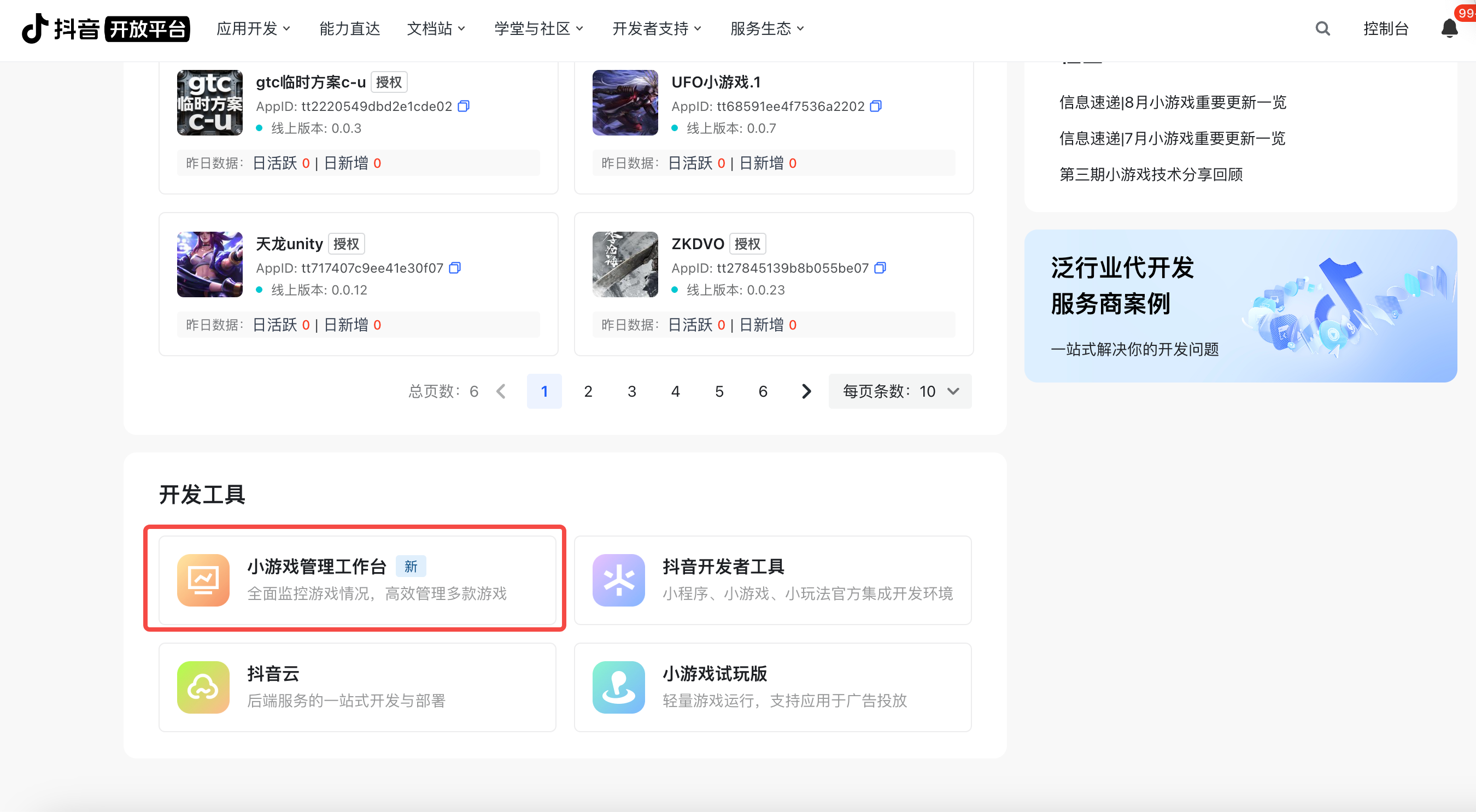The height and width of the screenshot is (812, 1476).
Task: Go to page 3 of the list
Action: pos(631,391)
